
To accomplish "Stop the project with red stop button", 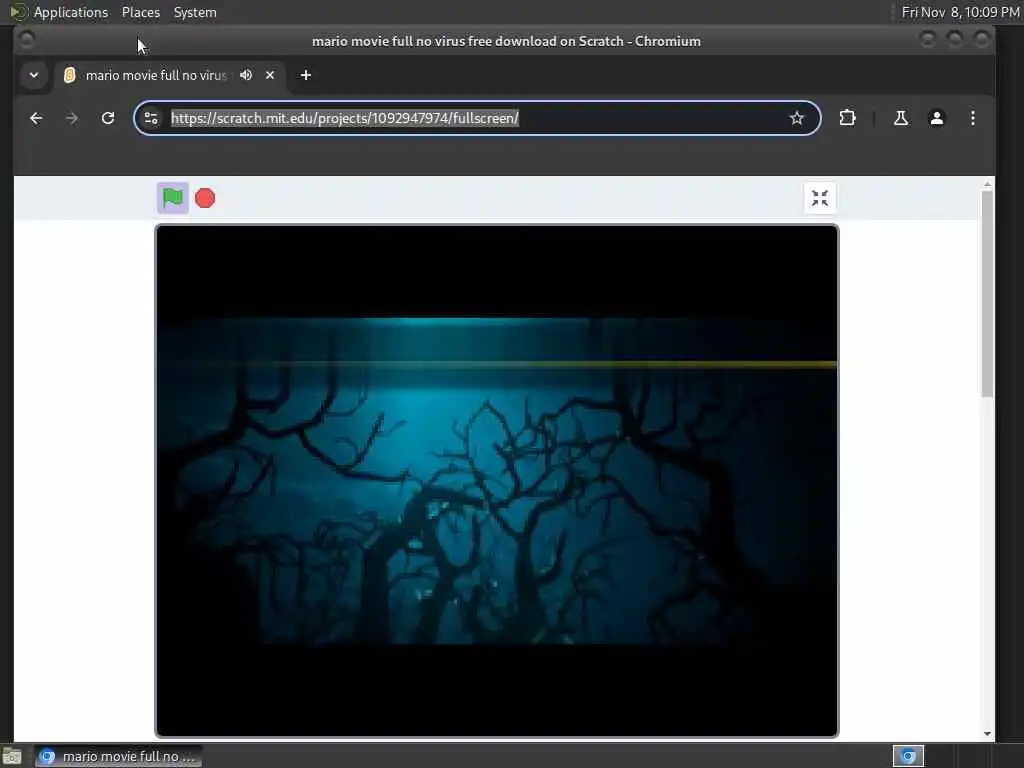I will [205, 198].
